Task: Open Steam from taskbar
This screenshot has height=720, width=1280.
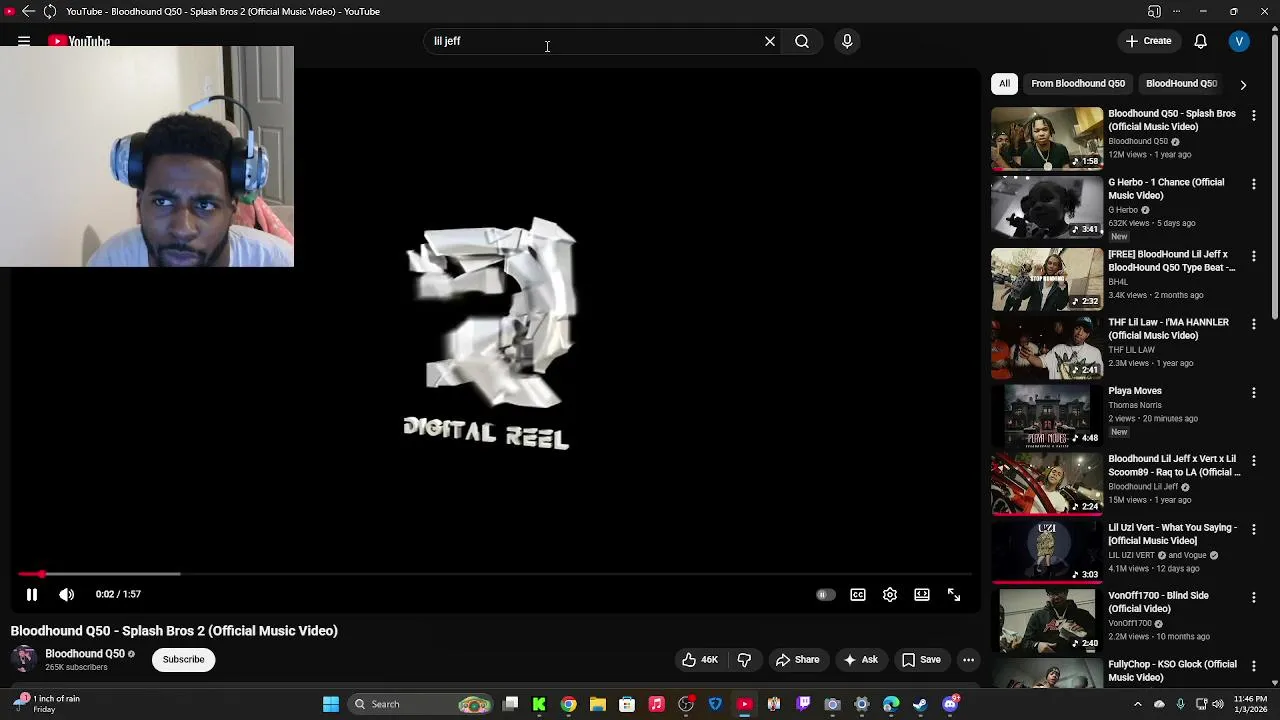Action: 920,704
